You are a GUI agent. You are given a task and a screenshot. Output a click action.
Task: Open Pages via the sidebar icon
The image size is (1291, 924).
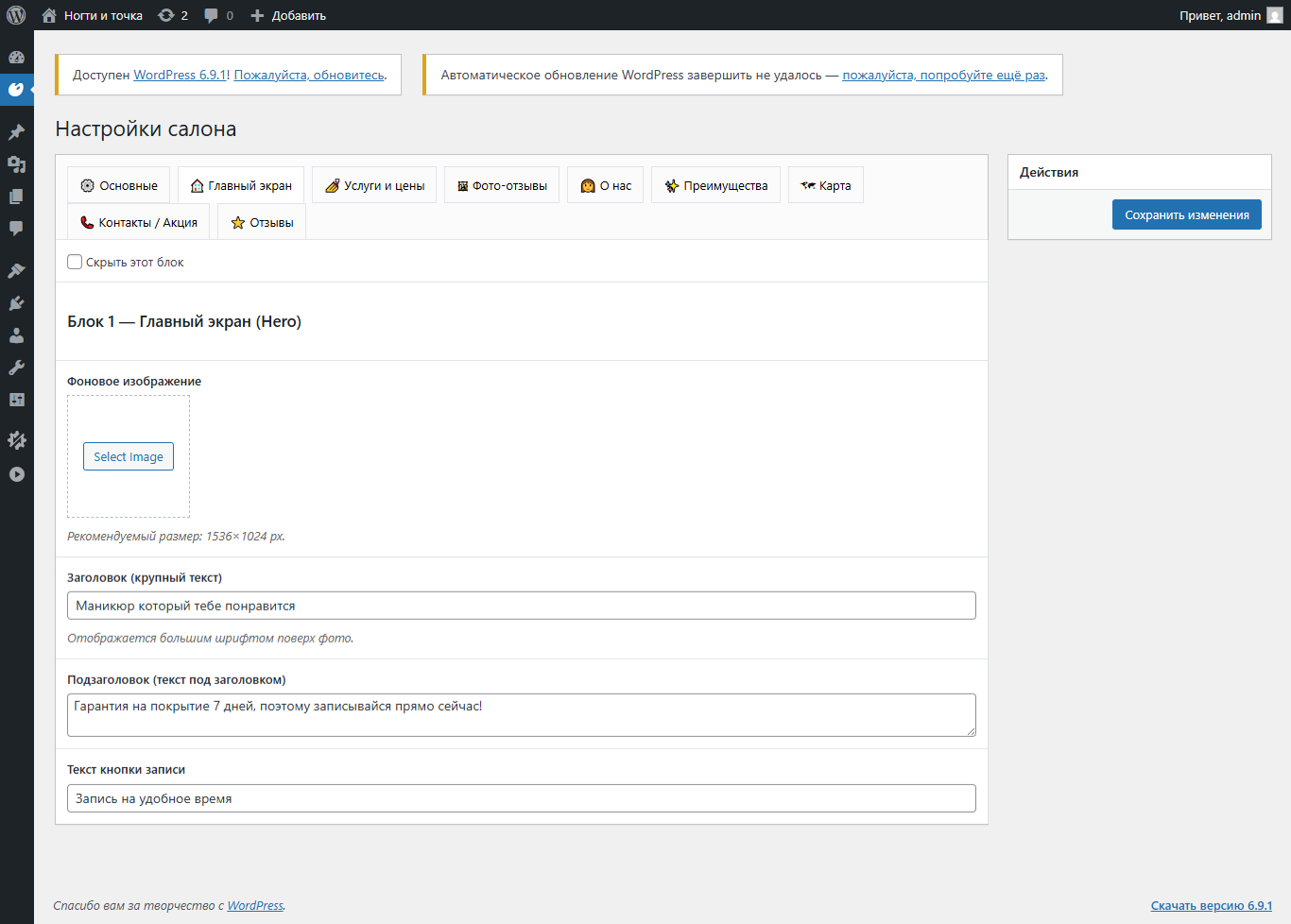16,197
